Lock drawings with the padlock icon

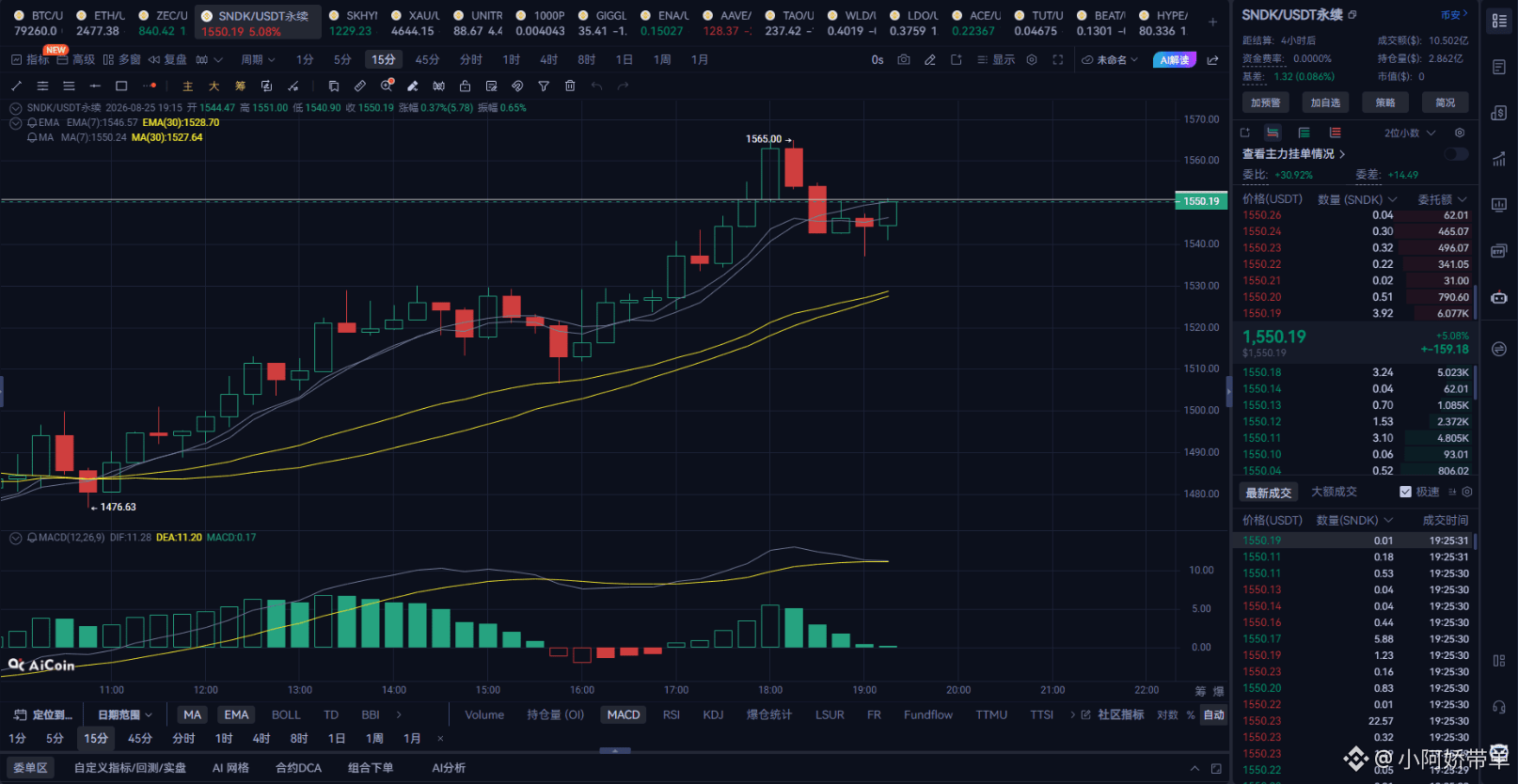point(465,86)
